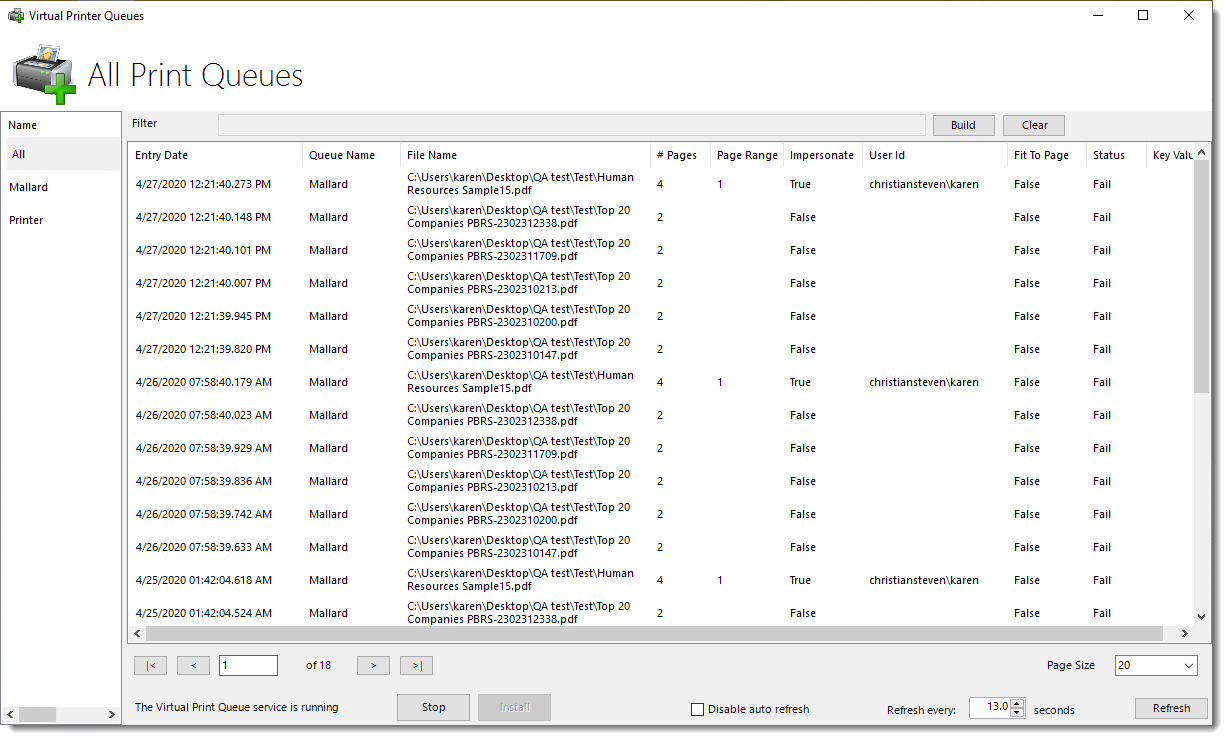
Task: Click the down arrow on the vertical scrollbar
Action: tap(1202, 617)
